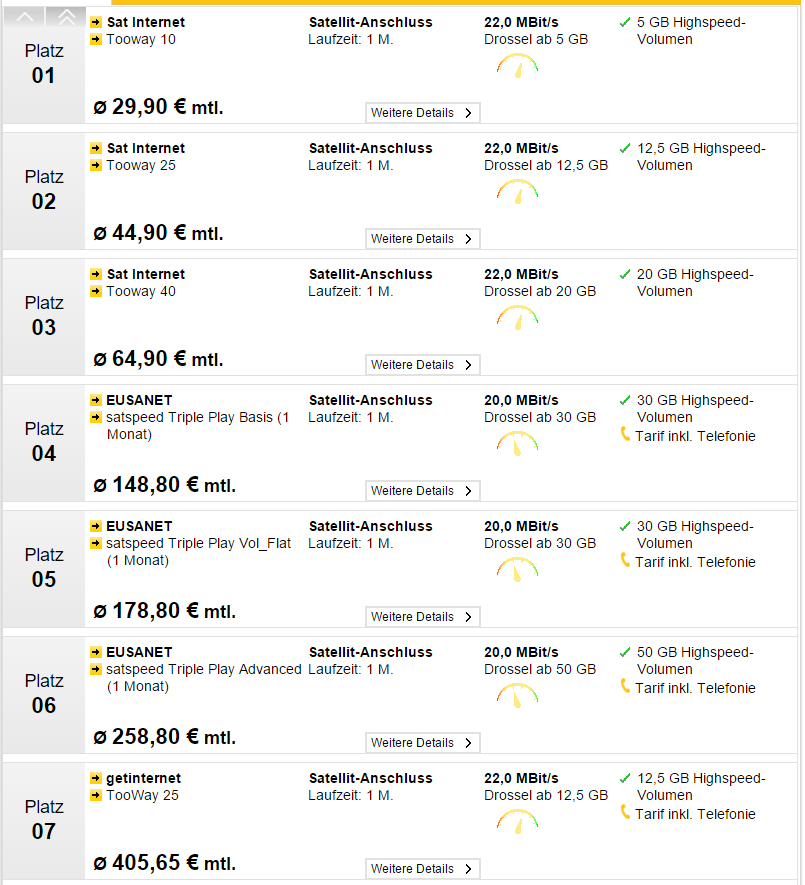
Task: Click the speed gauge icon for Platz 04
Action: click(517, 444)
